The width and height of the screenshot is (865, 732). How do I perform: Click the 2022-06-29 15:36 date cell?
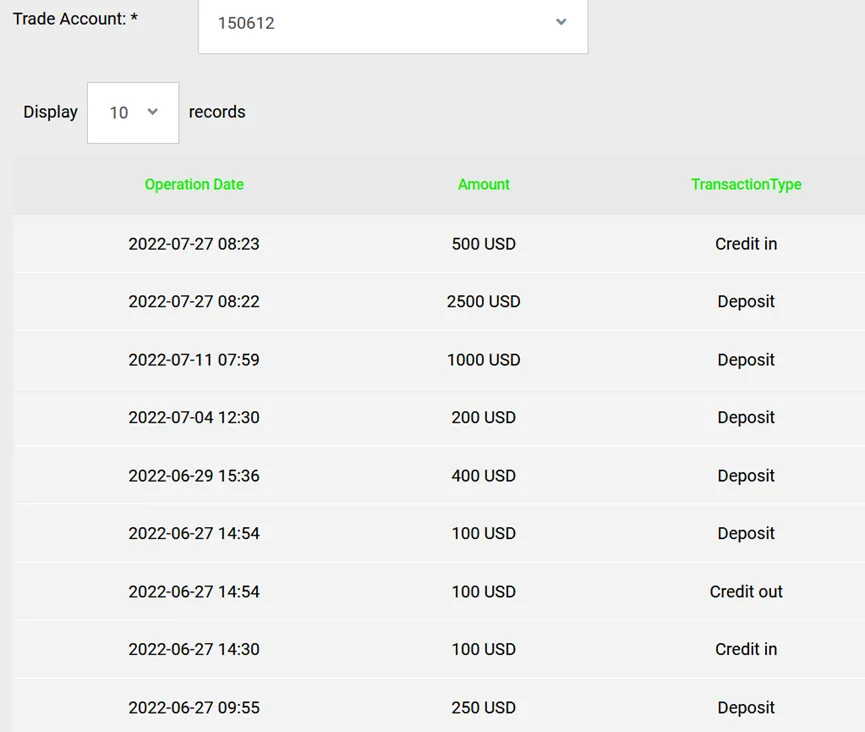pyautogui.click(x=194, y=475)
